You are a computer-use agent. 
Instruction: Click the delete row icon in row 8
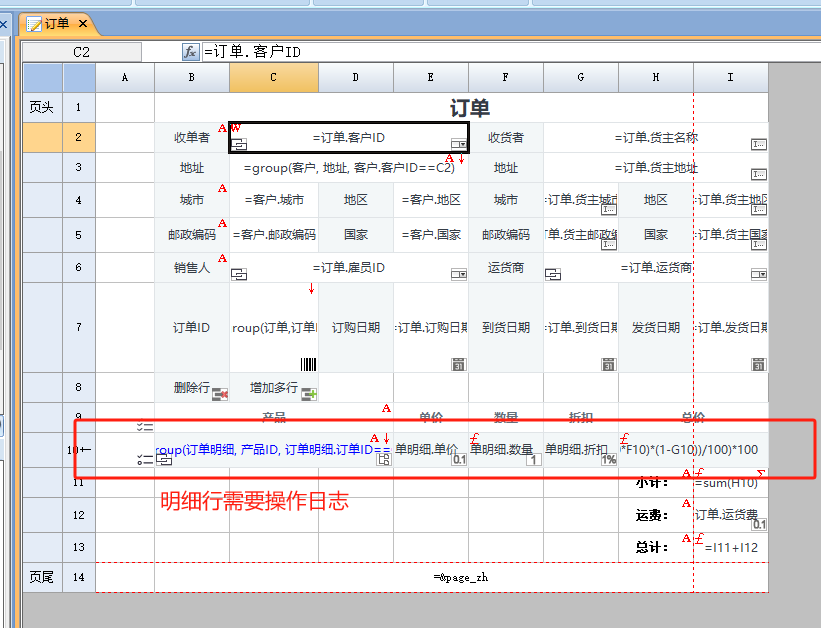220,395
